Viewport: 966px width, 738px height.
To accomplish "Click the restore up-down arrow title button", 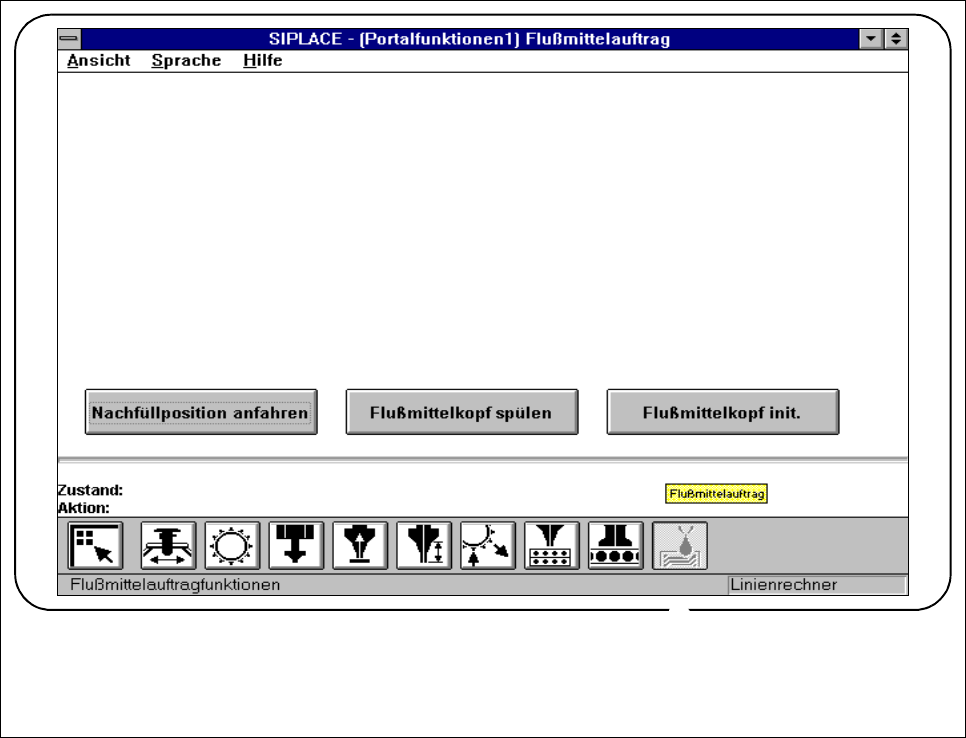I will [896, 39].
